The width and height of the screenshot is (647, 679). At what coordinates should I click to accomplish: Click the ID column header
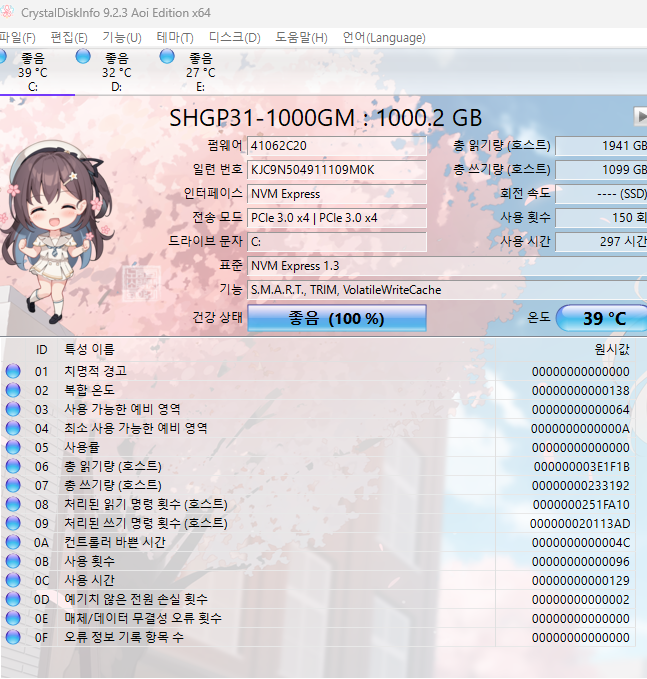42,349
